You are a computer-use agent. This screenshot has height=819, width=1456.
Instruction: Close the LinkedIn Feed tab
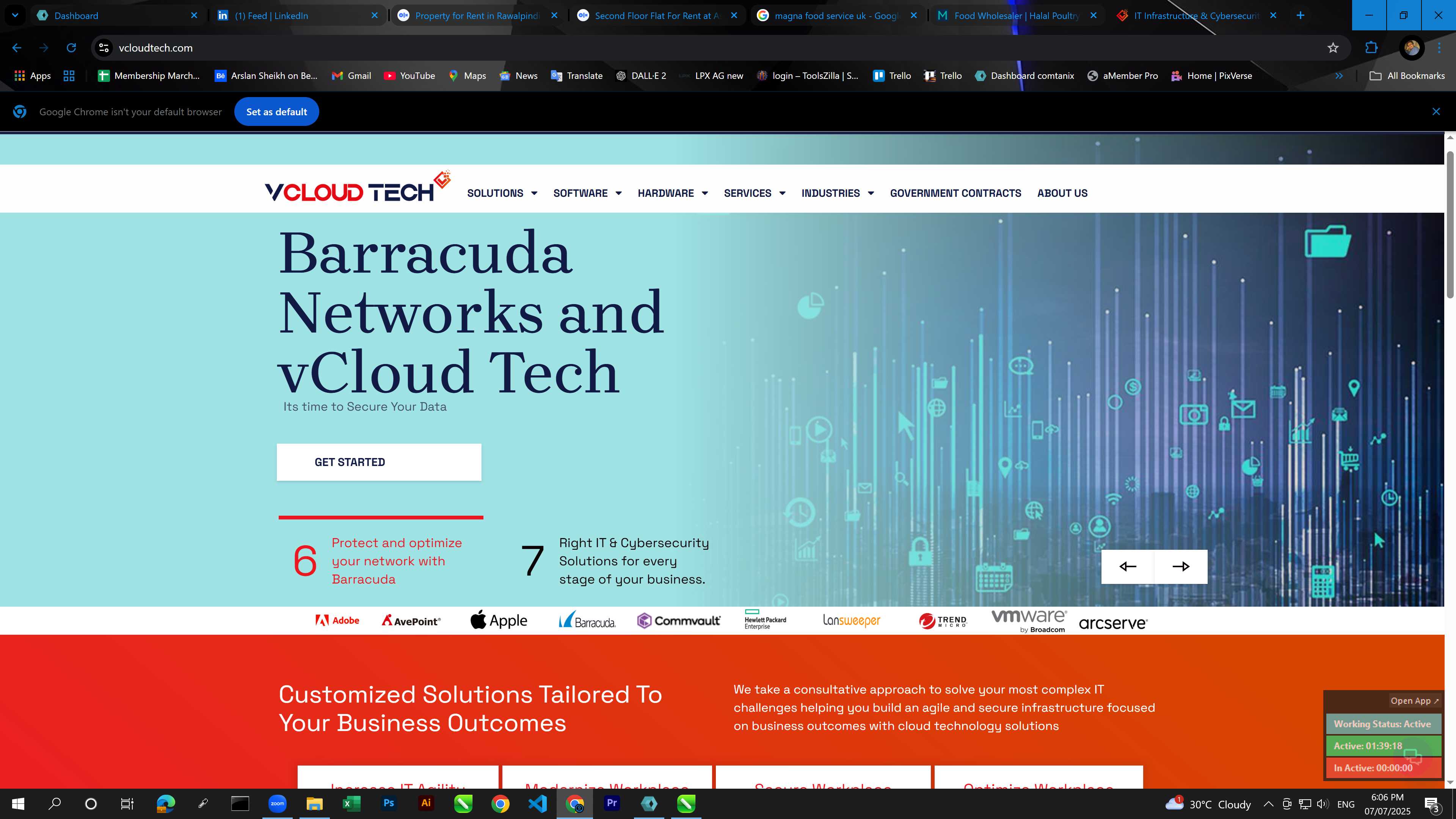(374, 15)
